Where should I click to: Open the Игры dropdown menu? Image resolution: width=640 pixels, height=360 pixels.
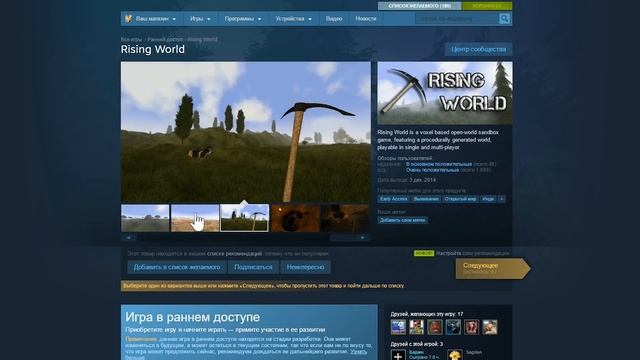click(200, 19)
